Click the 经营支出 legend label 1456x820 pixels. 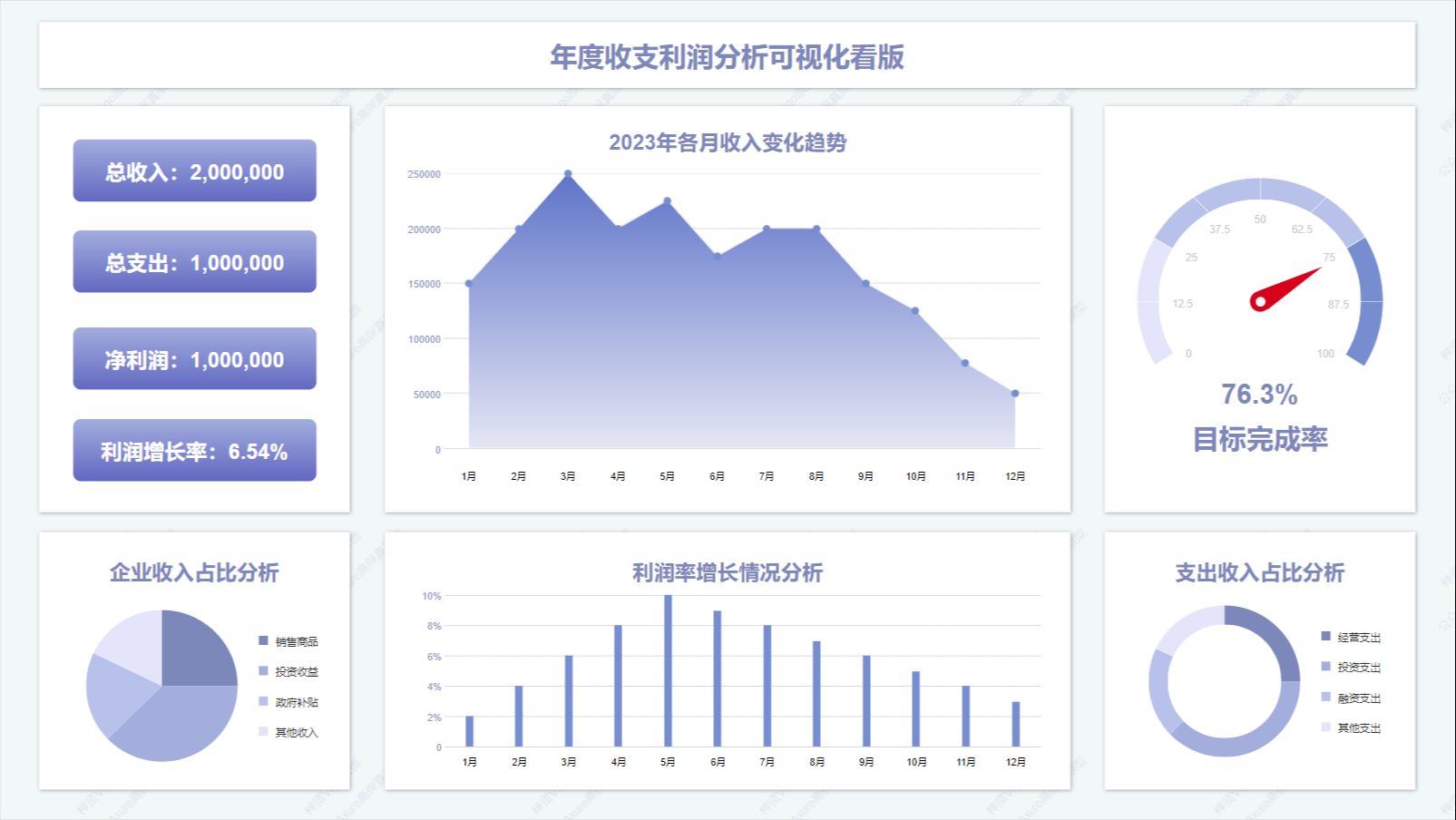(x=1359, y=637)
